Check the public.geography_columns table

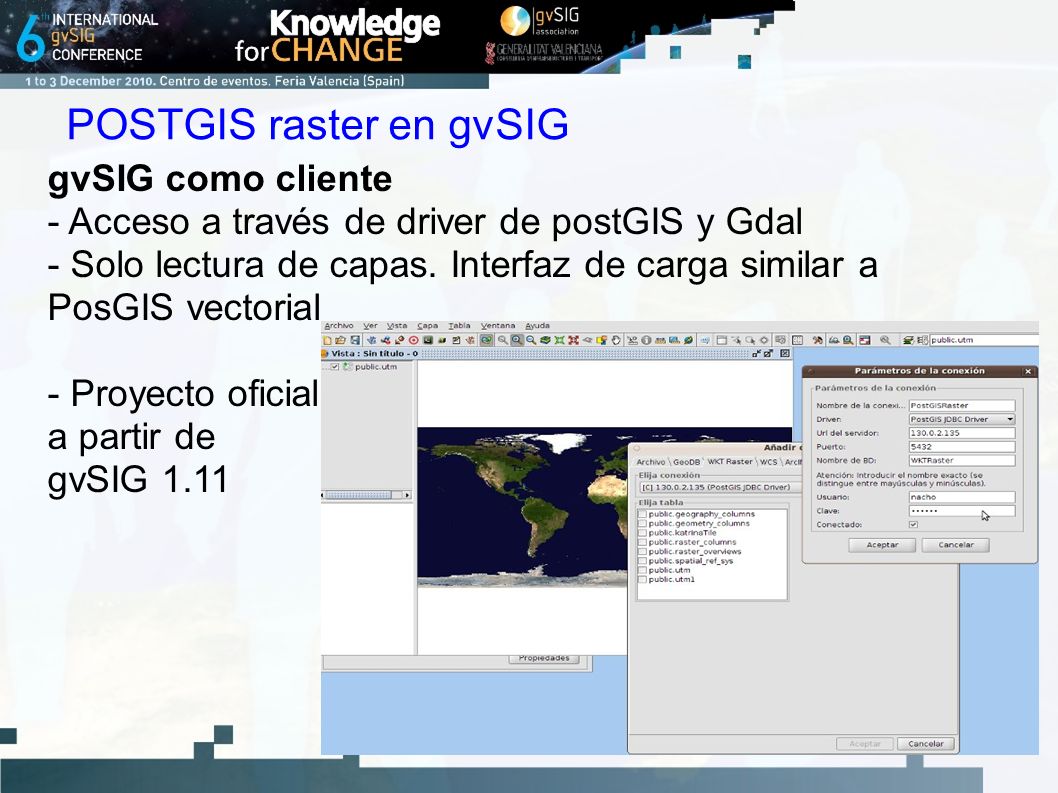[643, 514]
